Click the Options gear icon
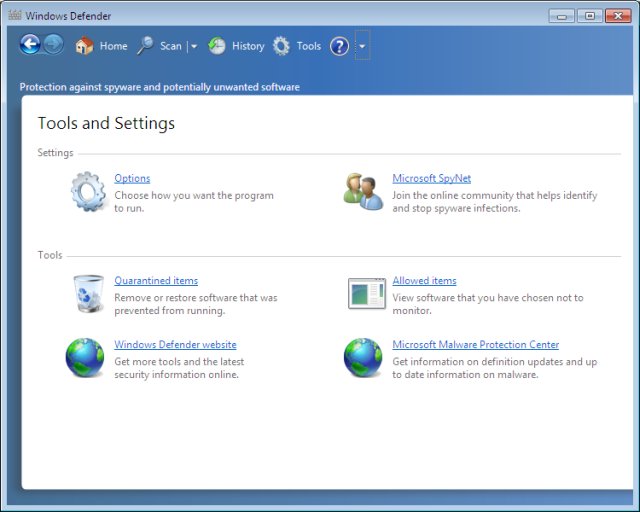The height and width of the screenshot is (512, 640). [x=87, y=191]
